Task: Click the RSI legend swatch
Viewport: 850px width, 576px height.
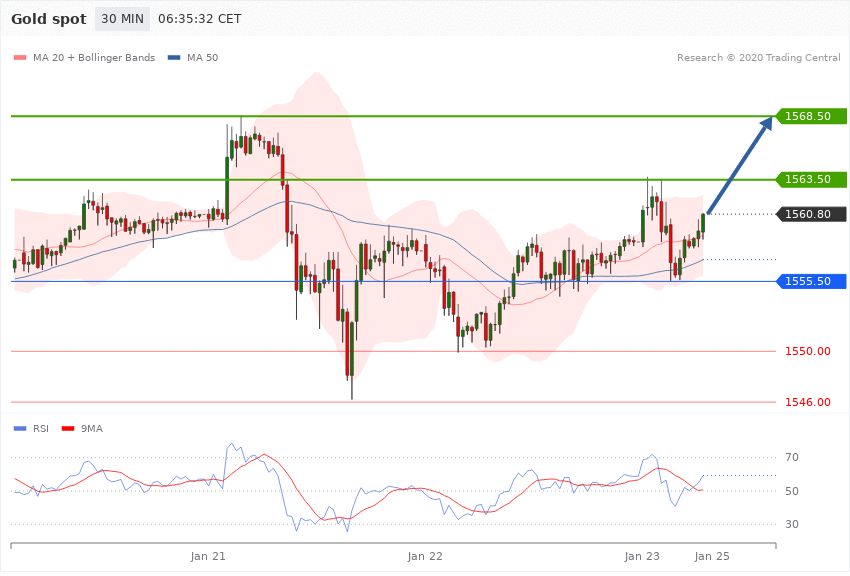Action: [20, 429]
